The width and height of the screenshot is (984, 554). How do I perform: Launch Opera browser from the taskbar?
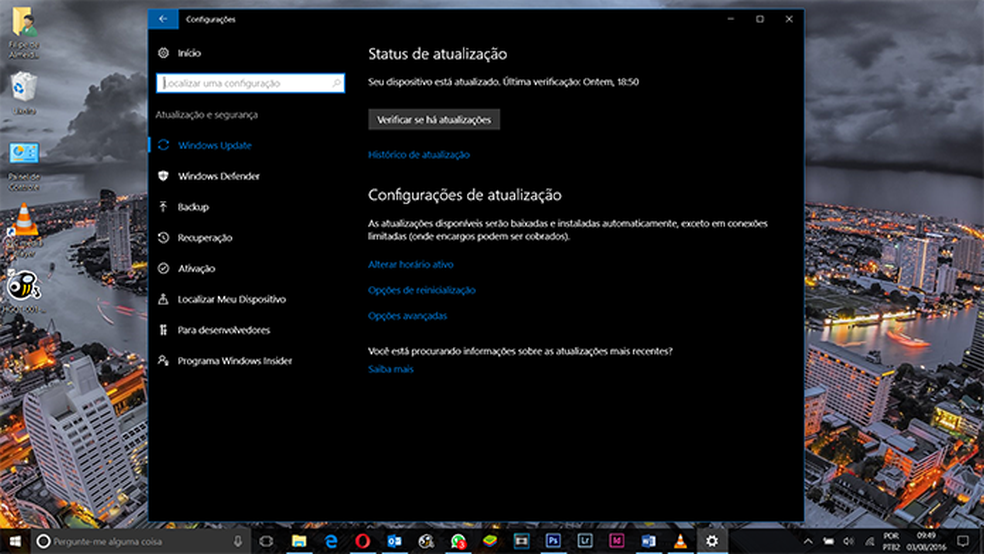click(x=362, y=541)
